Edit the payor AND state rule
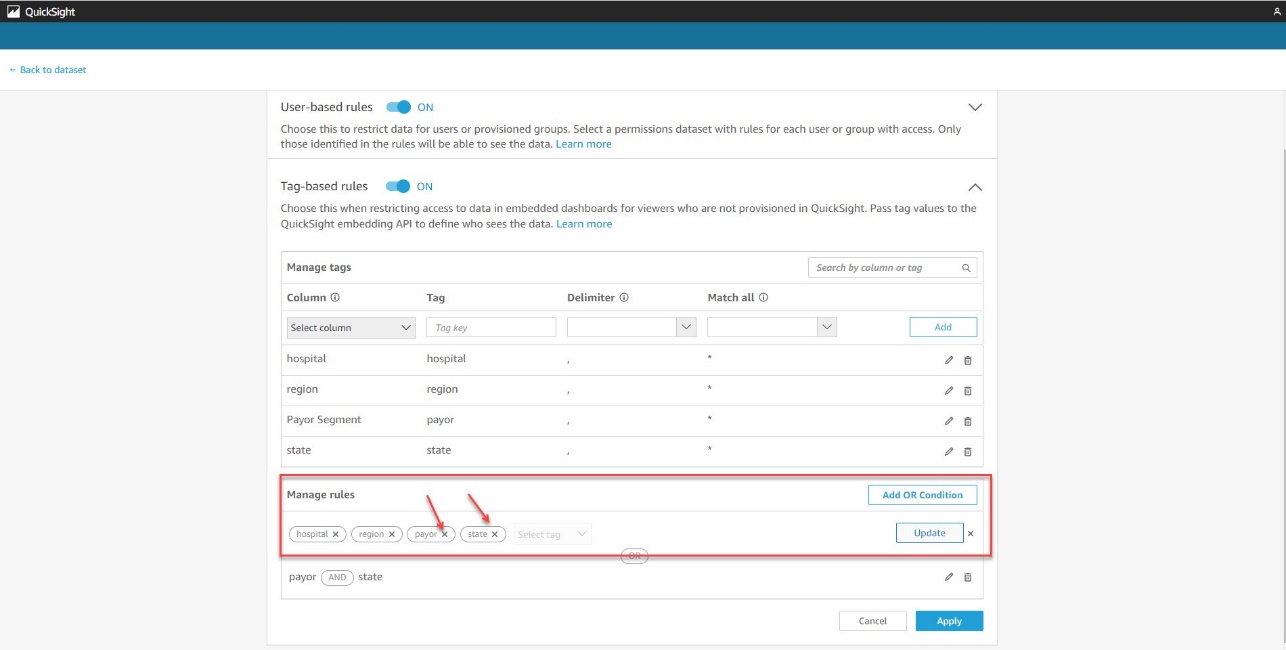 (949, 577)
